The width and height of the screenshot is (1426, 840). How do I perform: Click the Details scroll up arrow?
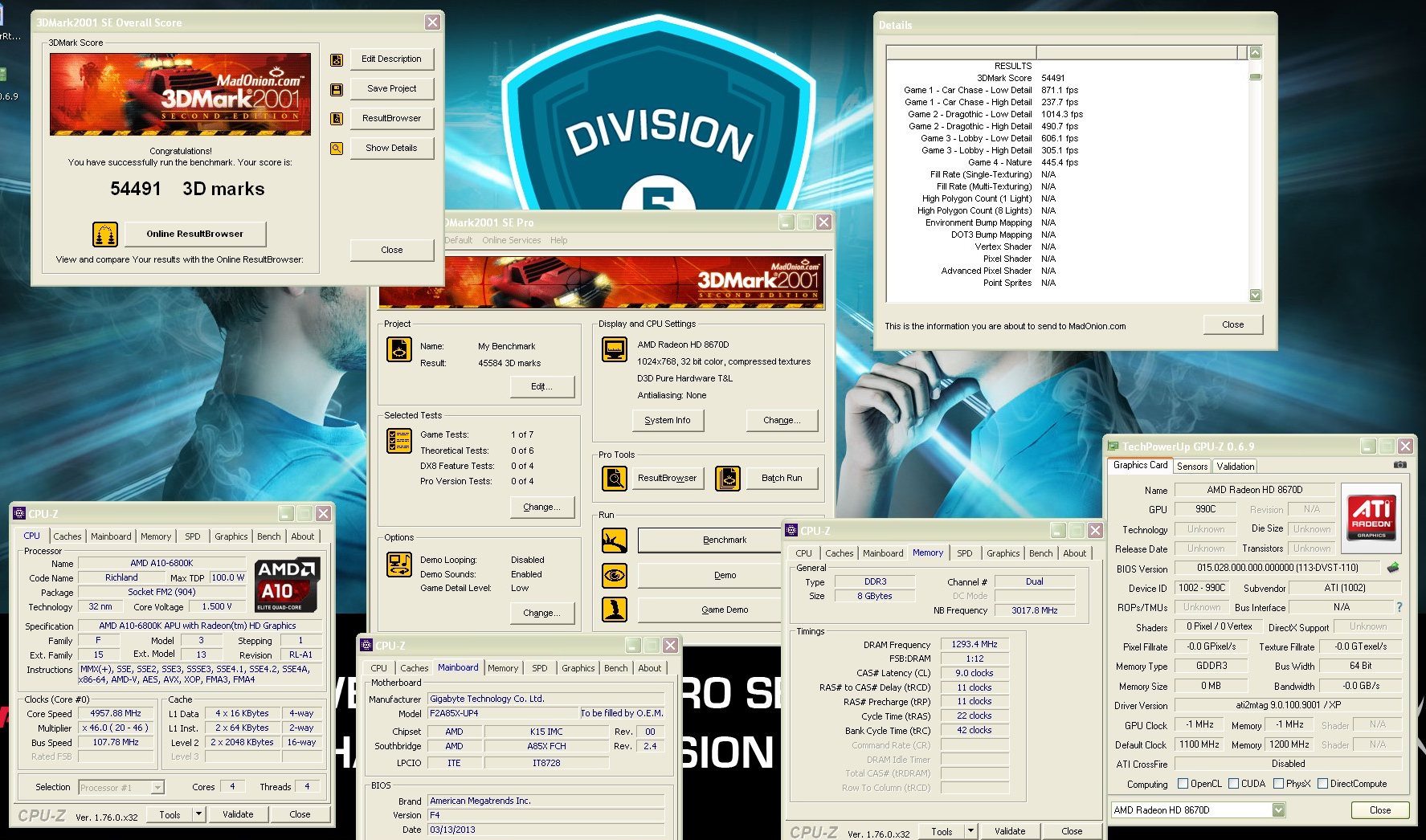click(x=1256, y=52)
